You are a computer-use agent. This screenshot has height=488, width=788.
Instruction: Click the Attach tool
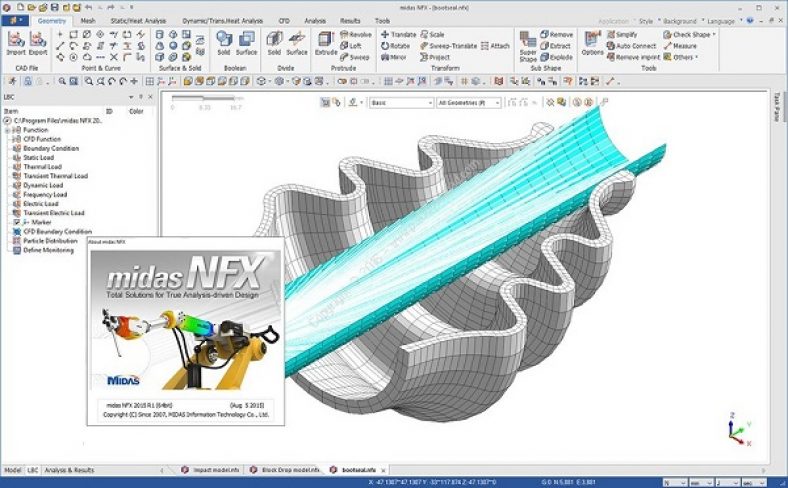(x=496, y=46)
